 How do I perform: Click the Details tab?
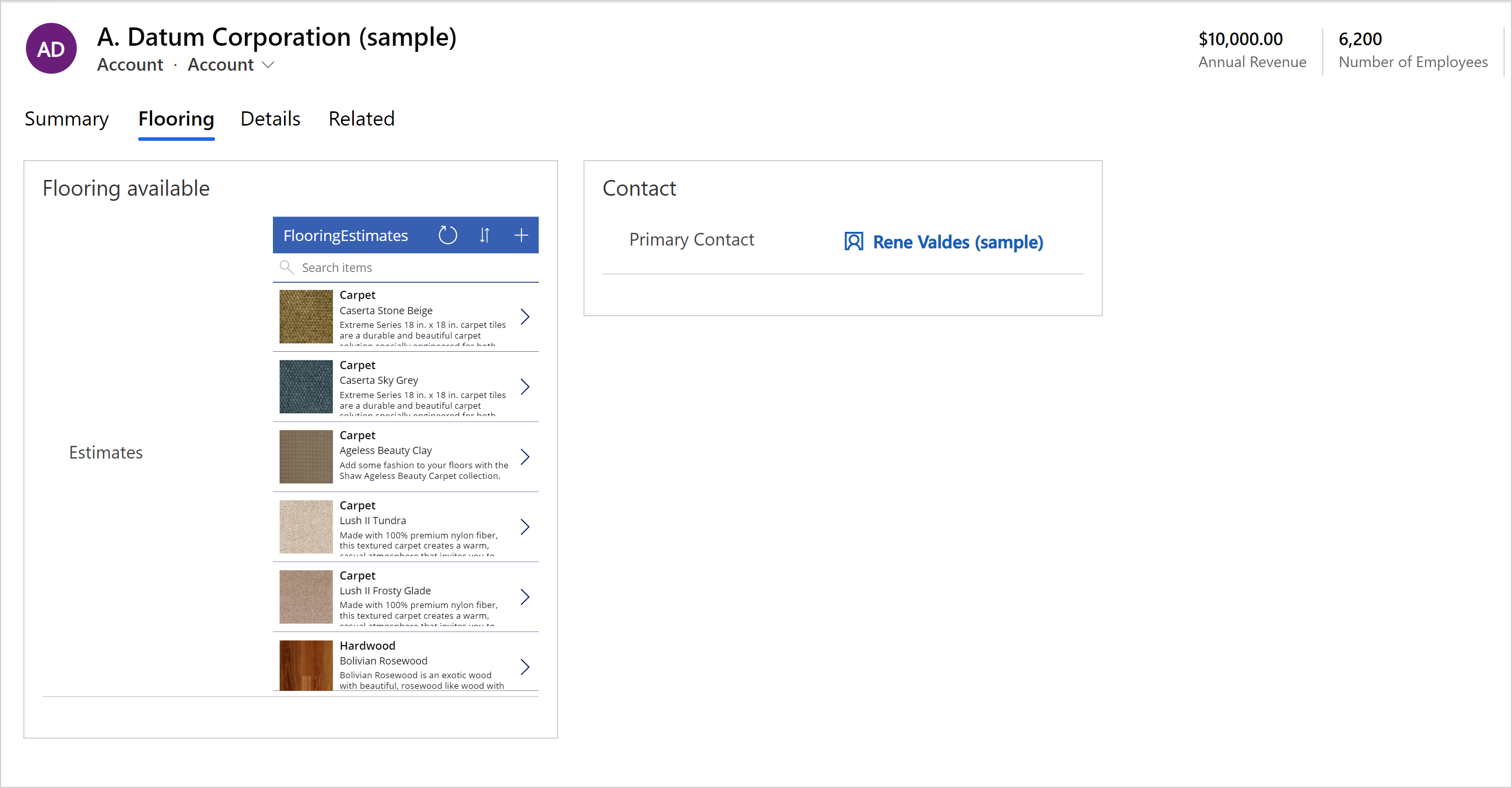click(x=270, y=119)
